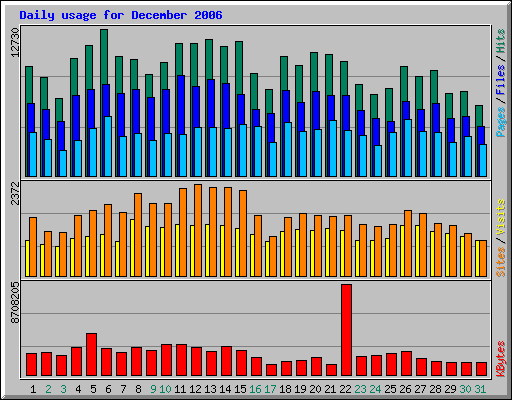Click the day 22 axis label
Screen dimensions: 512x400
[x=345, y=389]
